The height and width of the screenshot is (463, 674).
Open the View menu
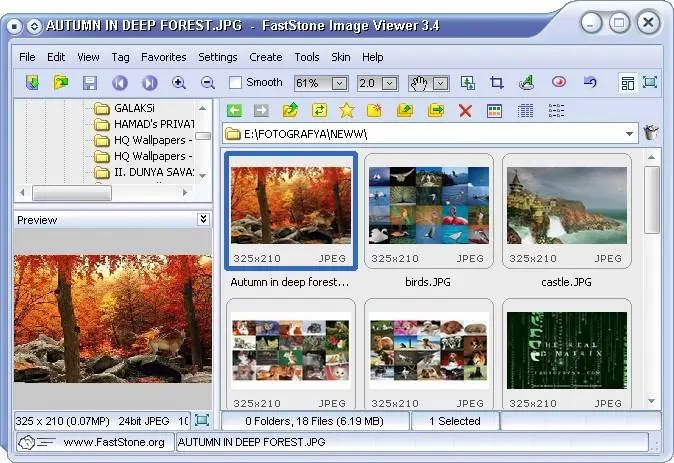(88, 57)
